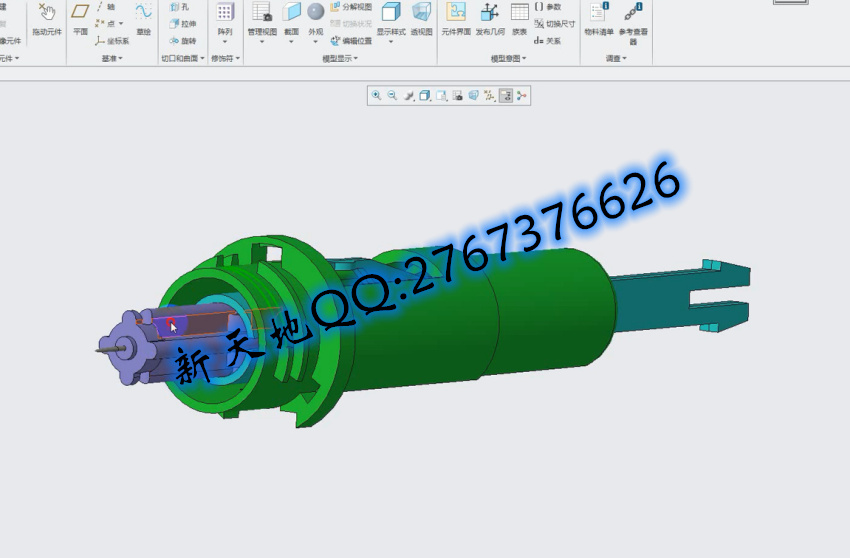
Task: Open the 元件界面 (Component Interface) tool
Action: 456,18
